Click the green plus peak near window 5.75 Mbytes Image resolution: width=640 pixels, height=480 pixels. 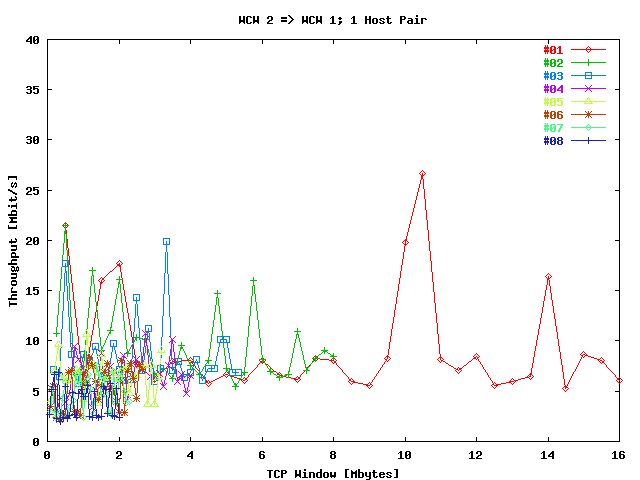[253, 280]
